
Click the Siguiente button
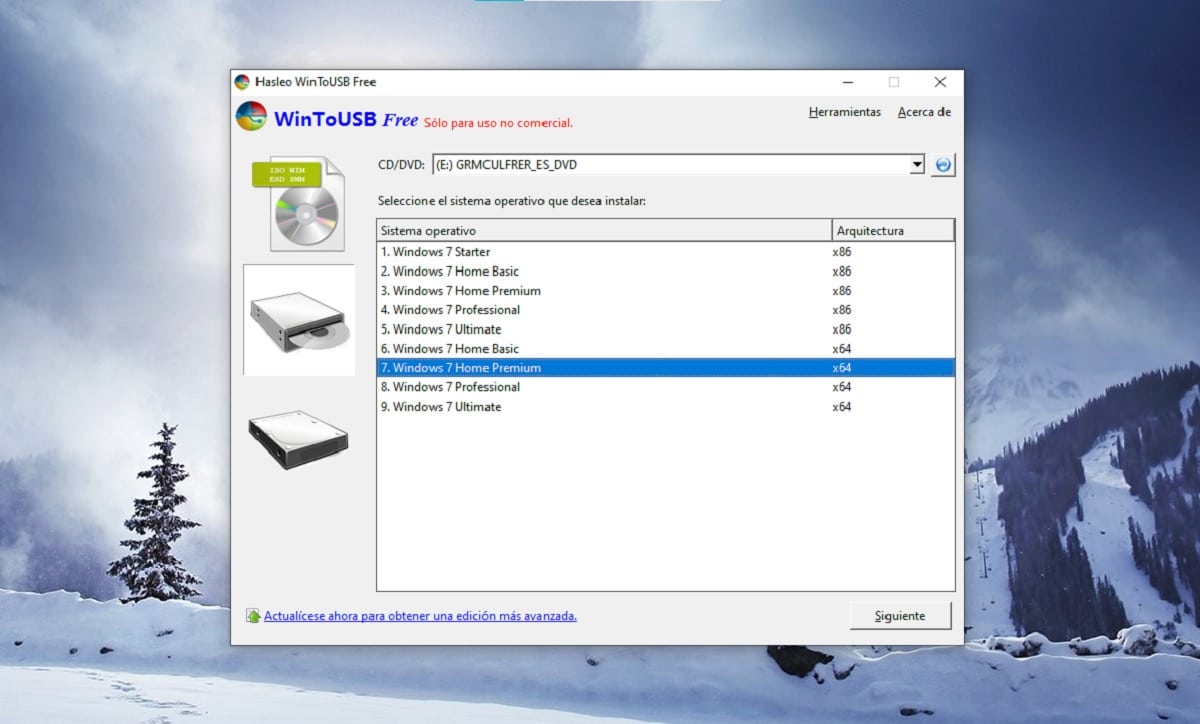point(899,616)
